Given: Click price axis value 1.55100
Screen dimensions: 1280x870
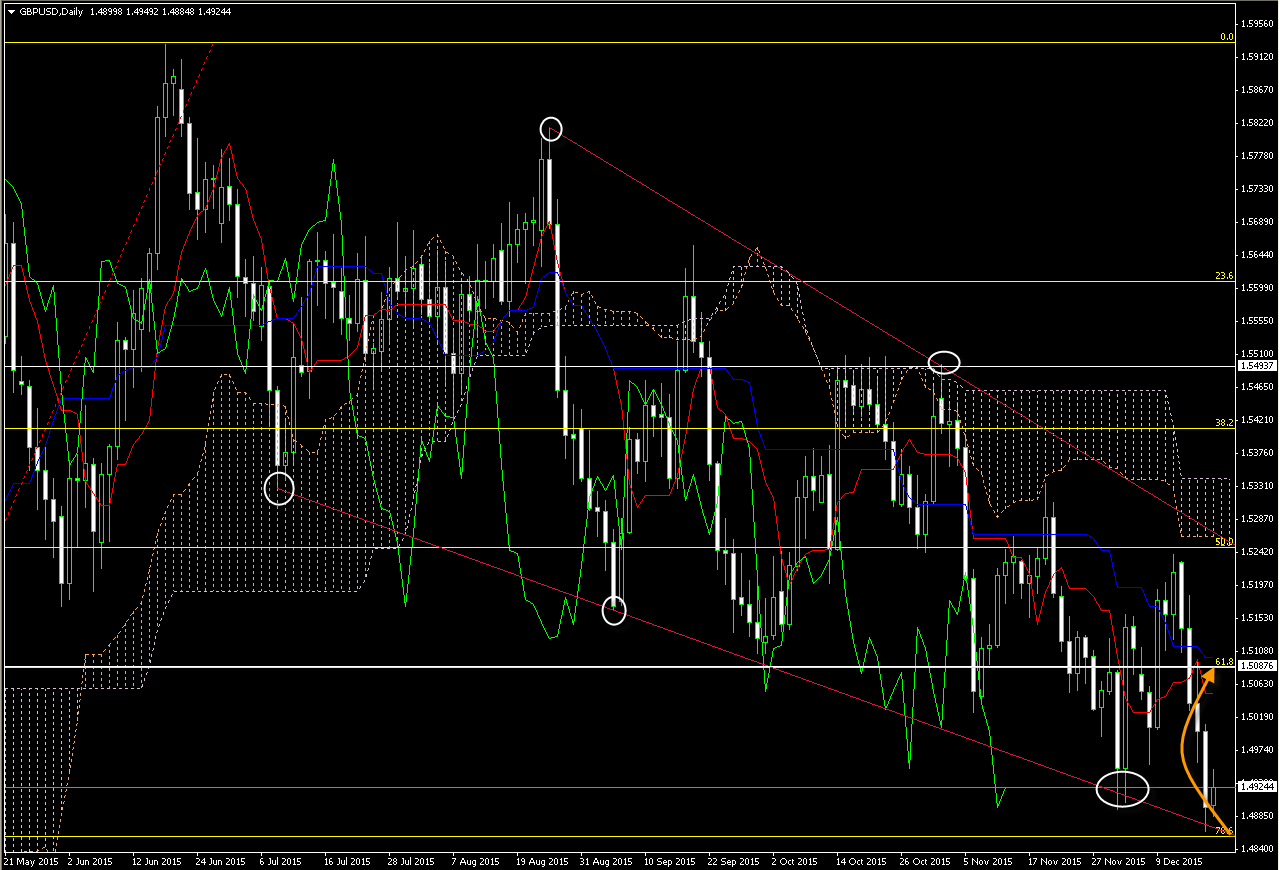Looking at the screenshot, I should coord(1257,353).
